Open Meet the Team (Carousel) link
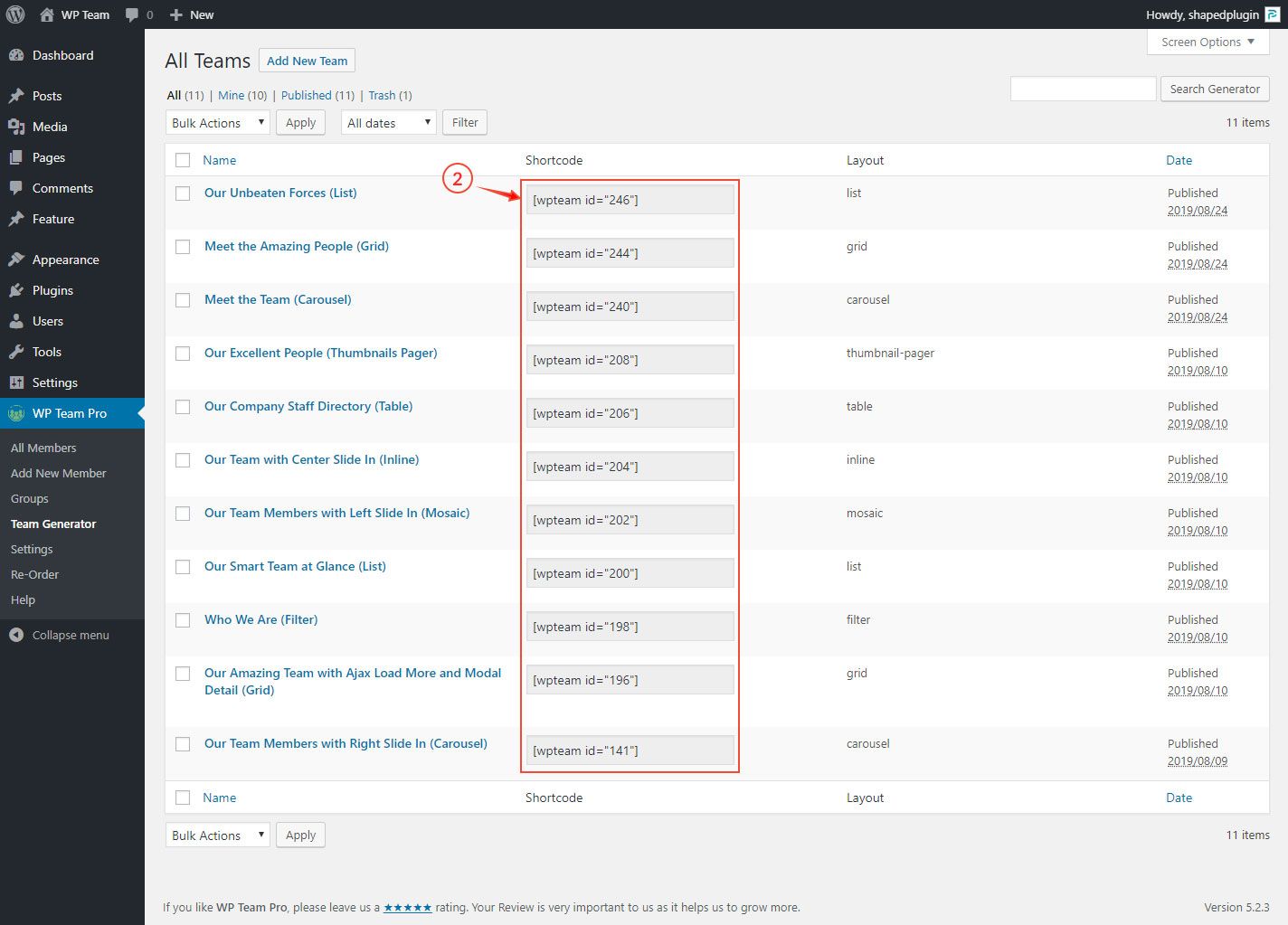The height and width of the screenshot is (925, 1288). [278, 299]
